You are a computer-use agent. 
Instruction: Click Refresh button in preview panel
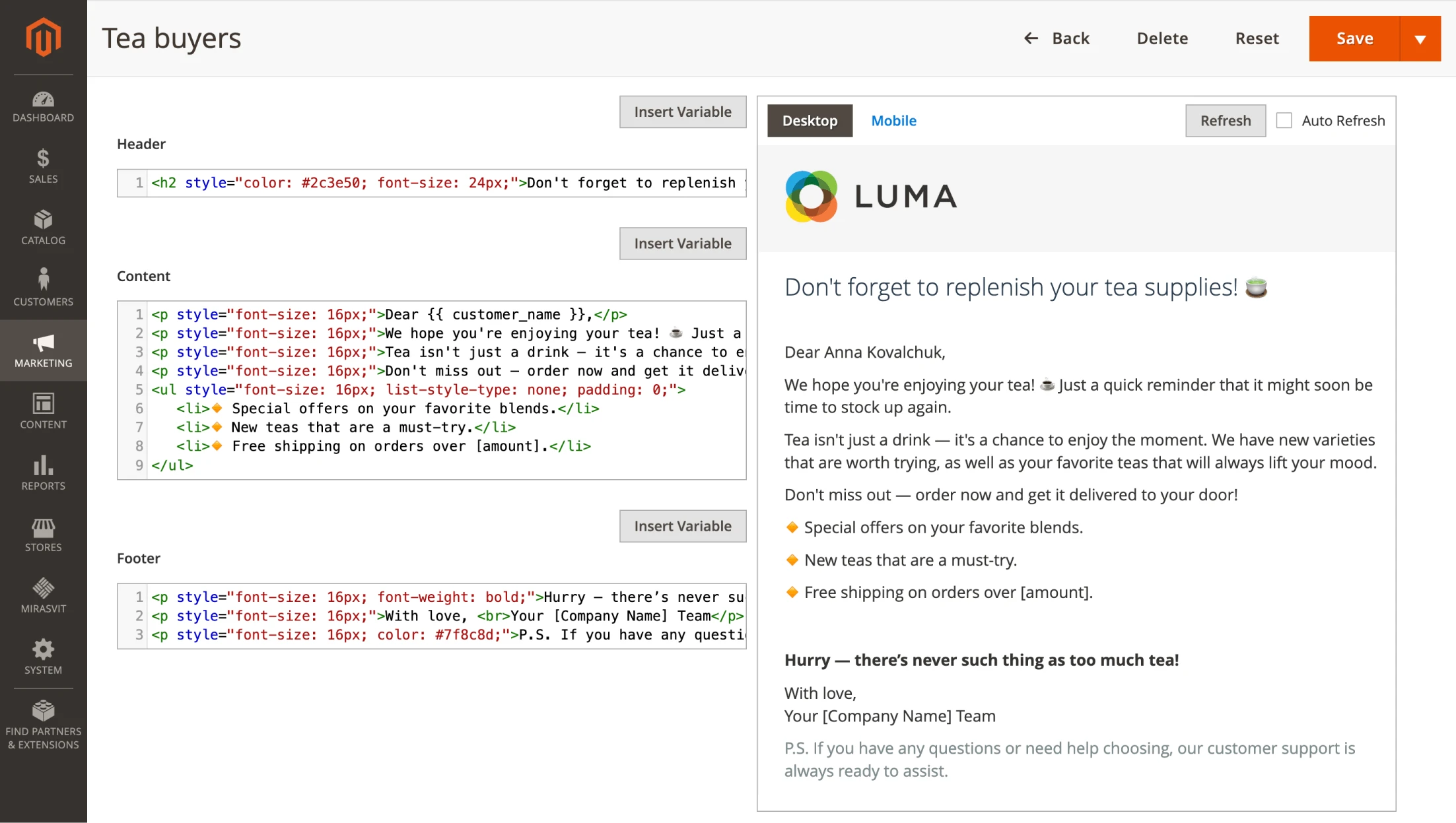coord(1224,120)
